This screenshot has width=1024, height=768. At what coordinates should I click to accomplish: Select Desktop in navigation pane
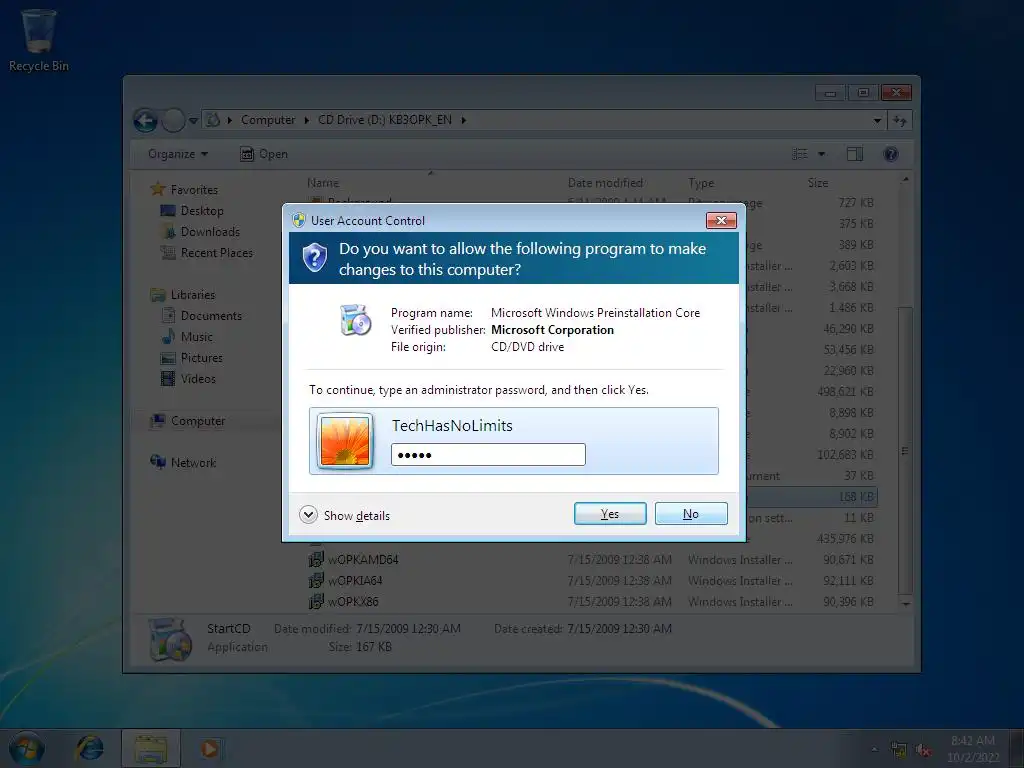tap(192, 210)
